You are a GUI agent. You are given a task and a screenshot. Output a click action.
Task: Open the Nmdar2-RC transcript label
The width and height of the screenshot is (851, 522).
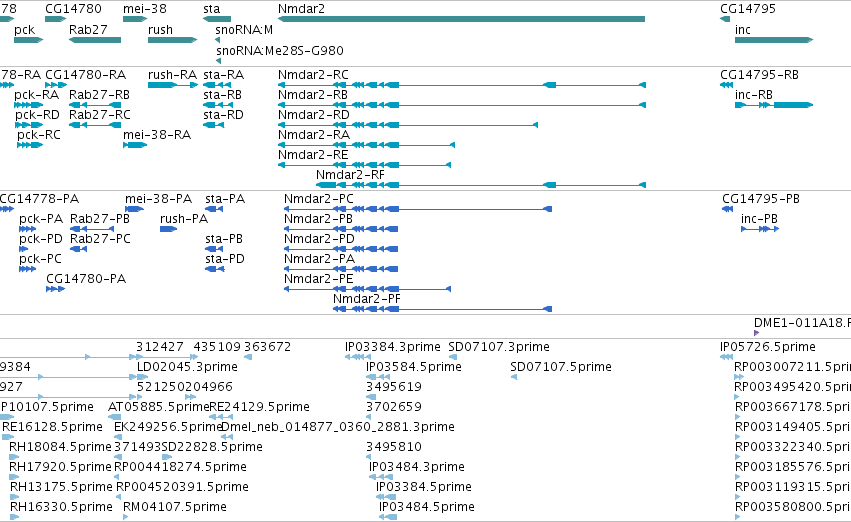coord(313,74)
